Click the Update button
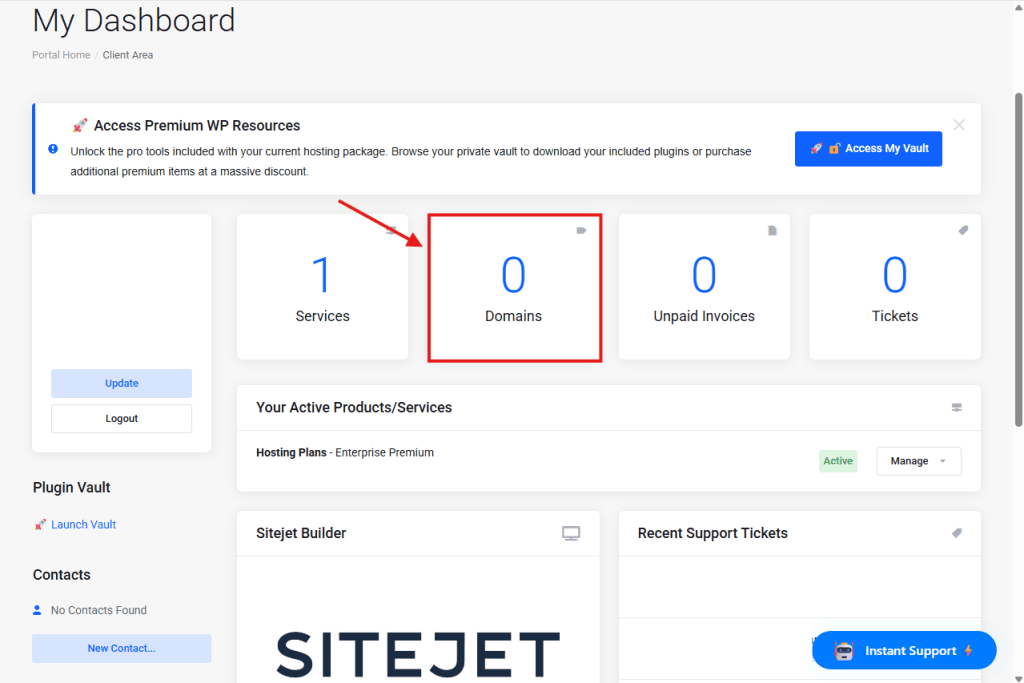Screen dimensions: 1024x683 click(122, 383)
